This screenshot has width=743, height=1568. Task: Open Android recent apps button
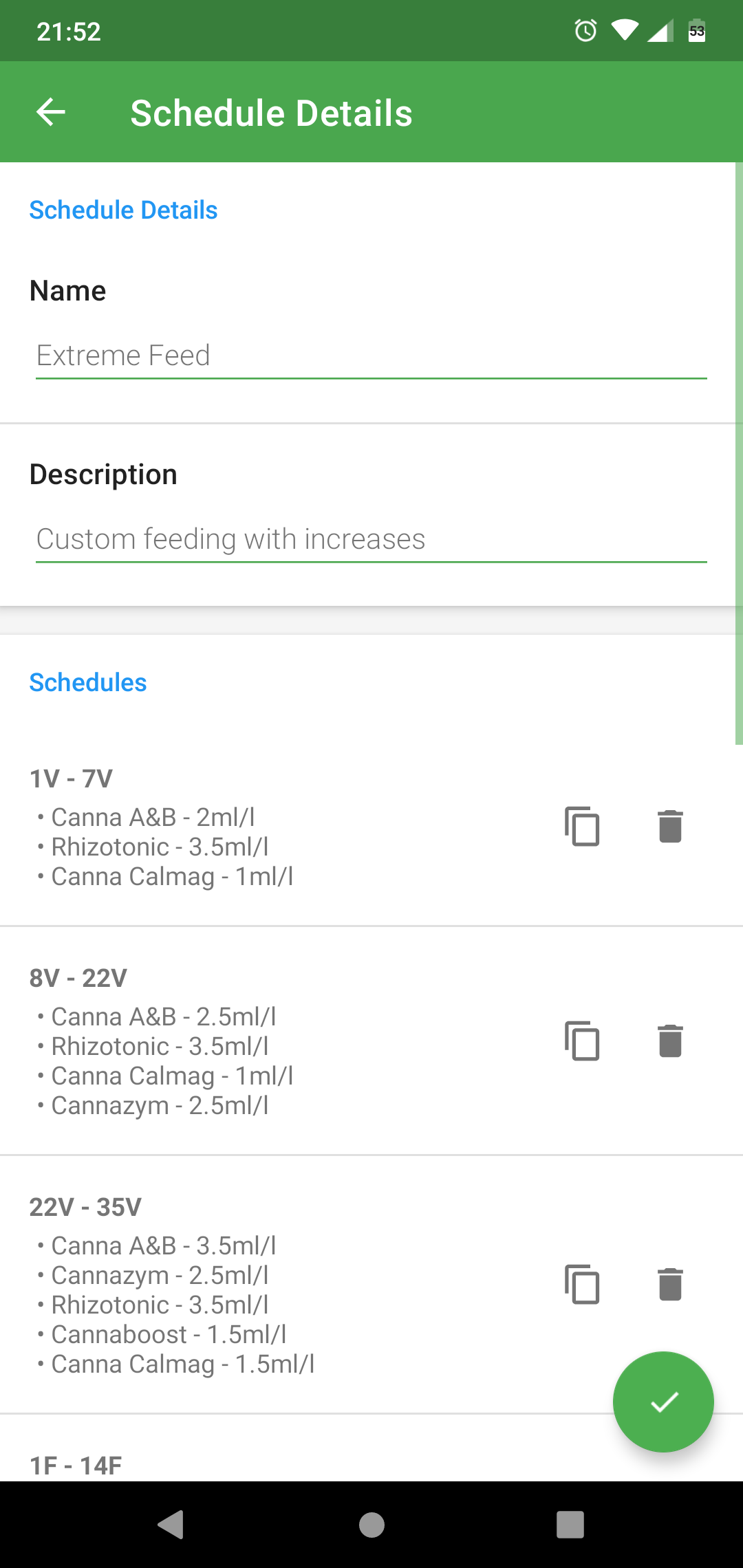click(570, 1525)
